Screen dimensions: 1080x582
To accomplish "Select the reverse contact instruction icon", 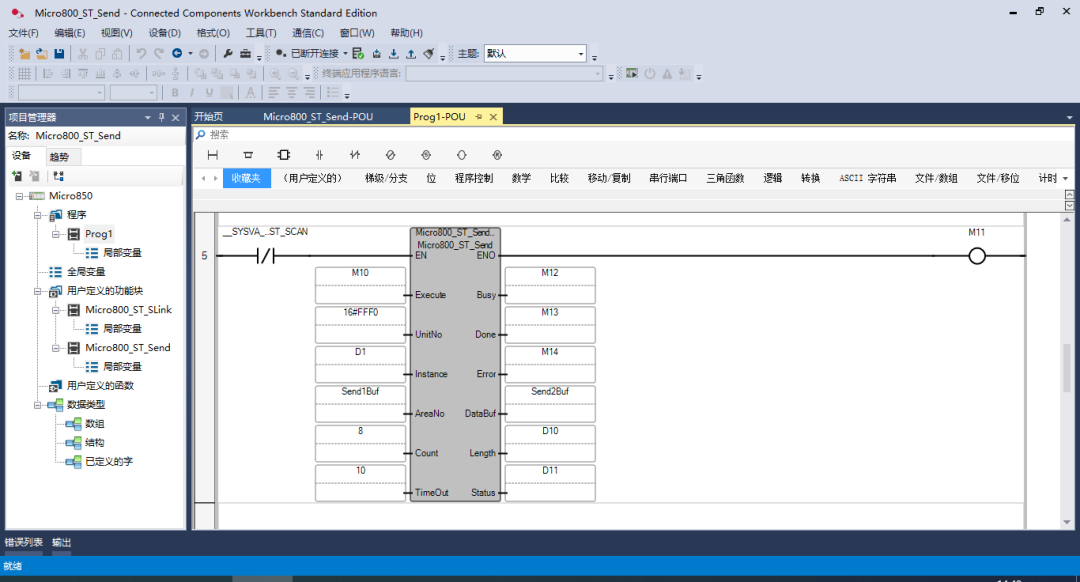I will click(354, 155).
